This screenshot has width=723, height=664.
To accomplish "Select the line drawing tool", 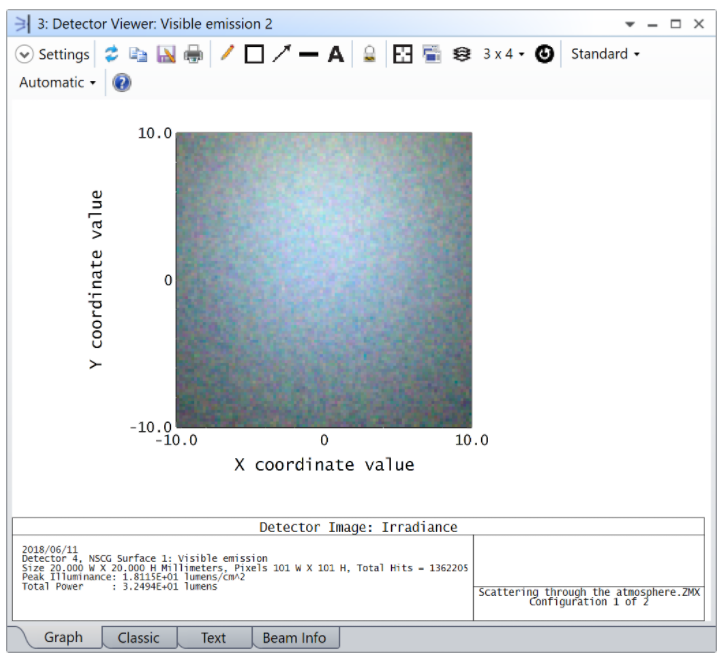I will (x=308, y=54).
